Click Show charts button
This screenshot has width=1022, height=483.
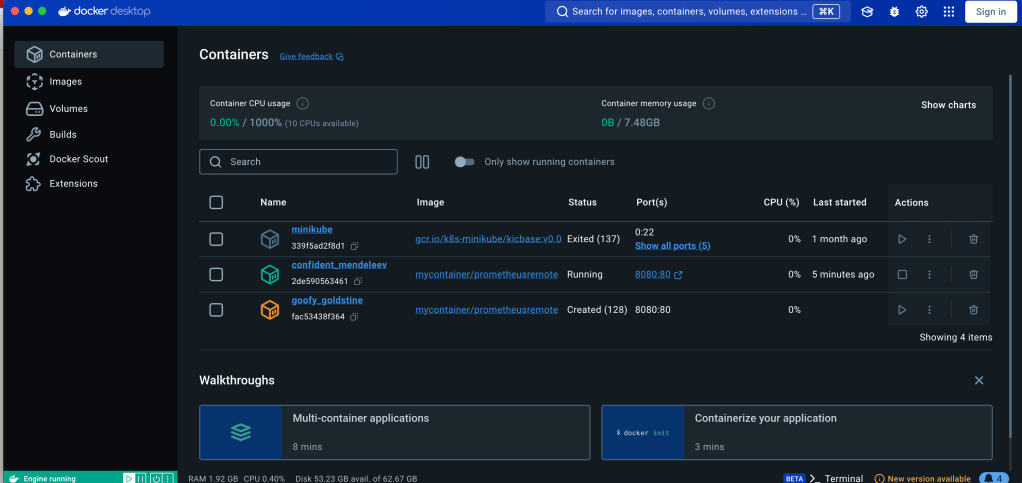tap(948, 105)
